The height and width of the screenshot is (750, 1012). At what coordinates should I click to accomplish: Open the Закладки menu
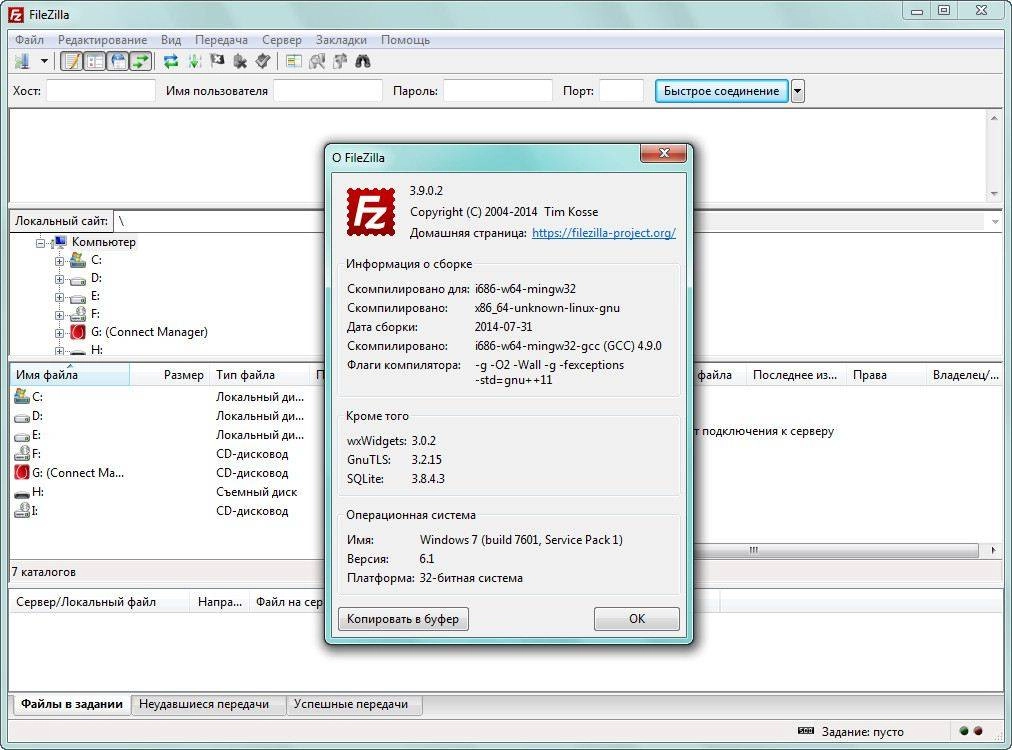341,40
